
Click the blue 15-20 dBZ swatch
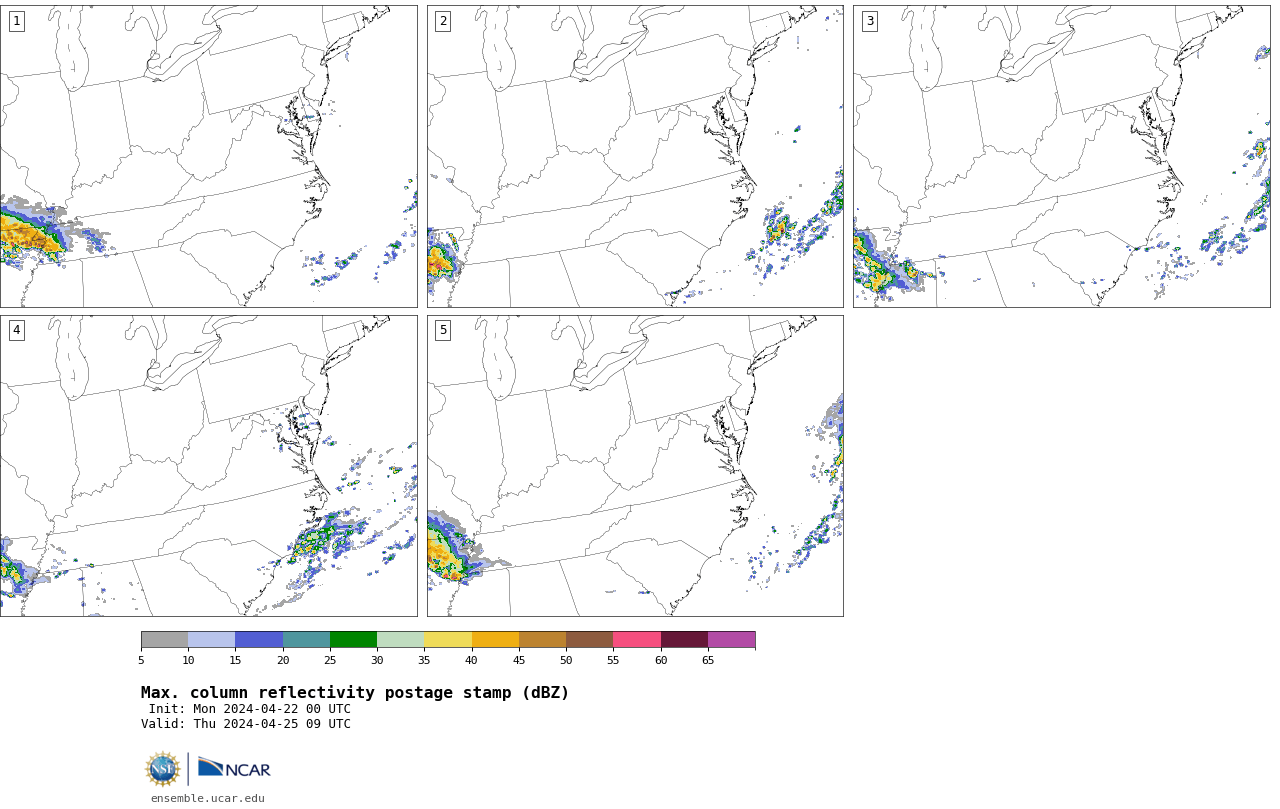click(259, 640)
